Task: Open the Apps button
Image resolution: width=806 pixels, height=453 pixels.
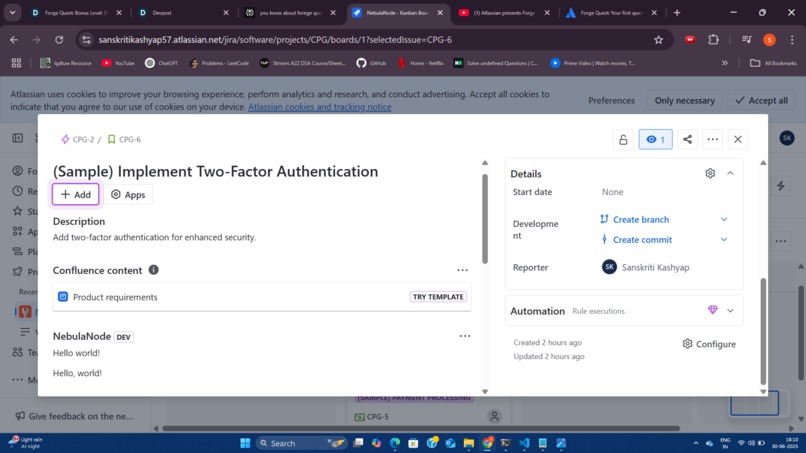Action: coord(128,194)
